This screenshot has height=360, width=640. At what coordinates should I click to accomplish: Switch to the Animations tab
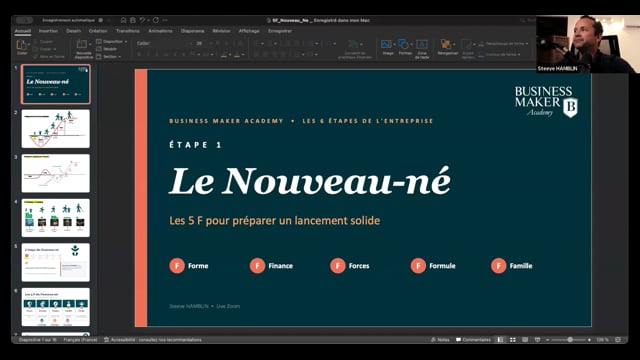click(x=160, y=31)
